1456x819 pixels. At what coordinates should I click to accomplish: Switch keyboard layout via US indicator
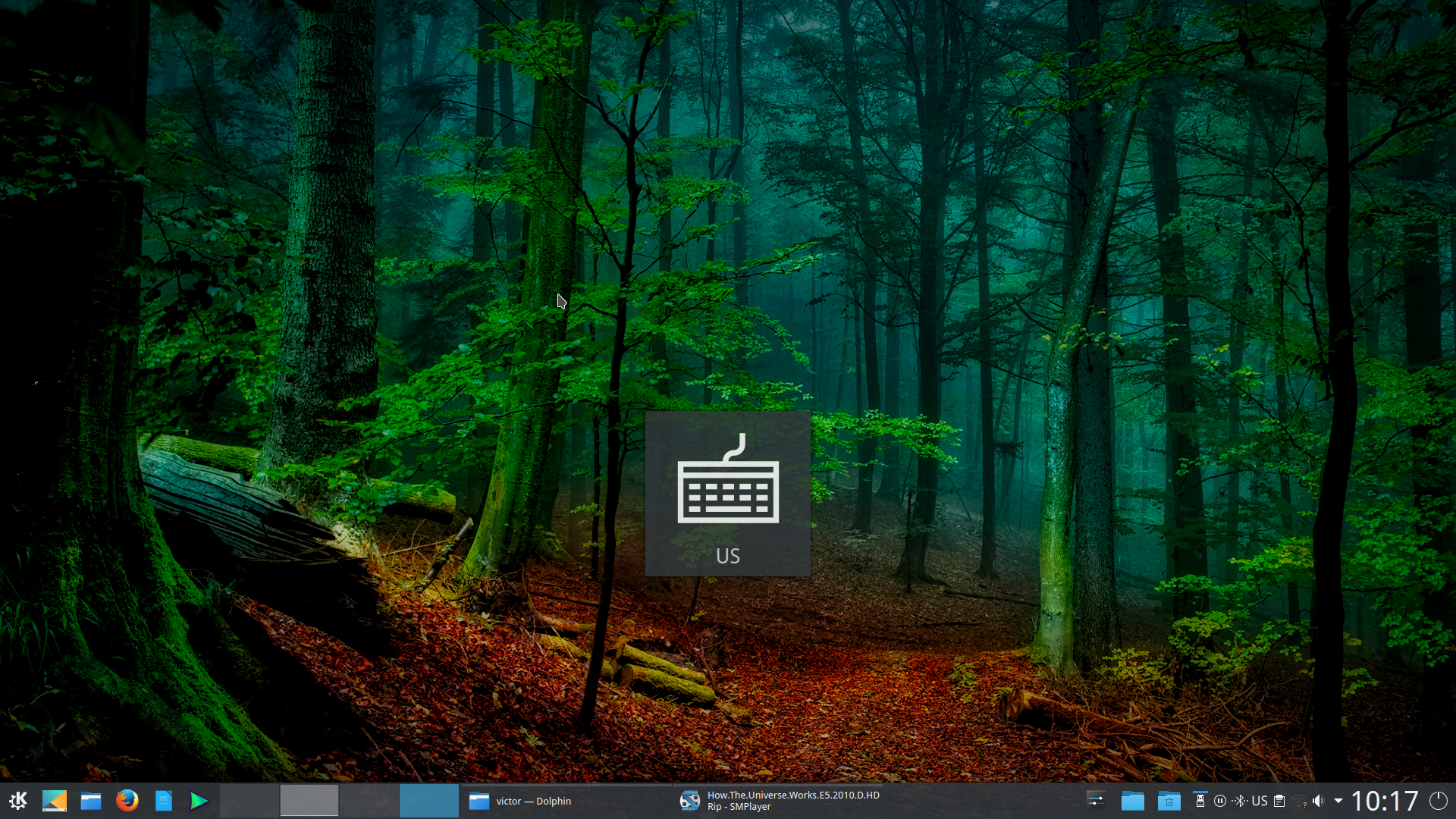(x=1260, y=801)
